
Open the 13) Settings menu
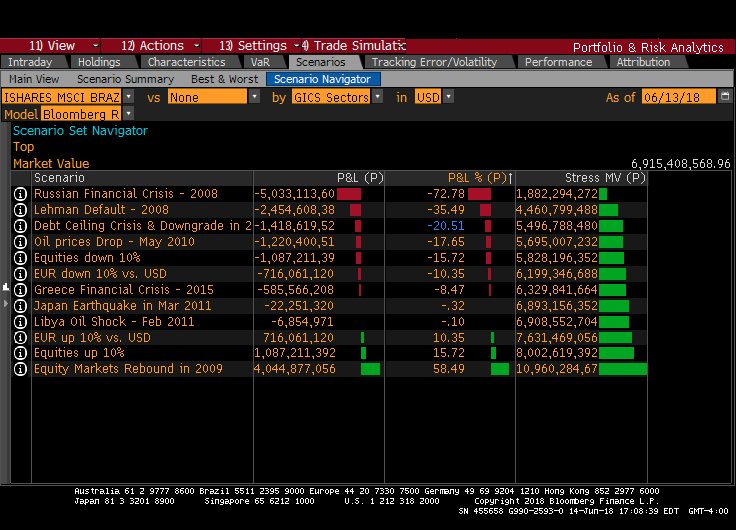tap(252, 46)
